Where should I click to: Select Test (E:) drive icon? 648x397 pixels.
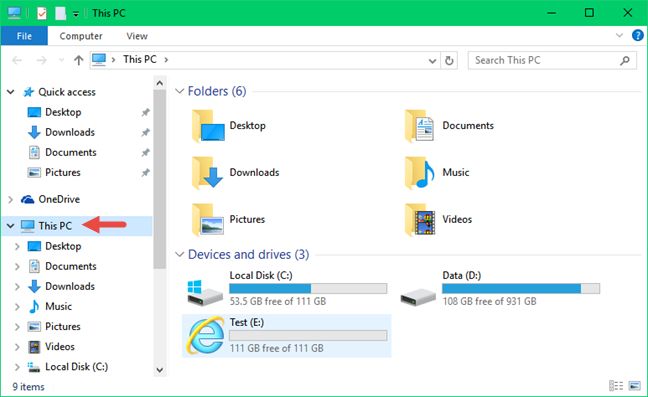[205, 335]
